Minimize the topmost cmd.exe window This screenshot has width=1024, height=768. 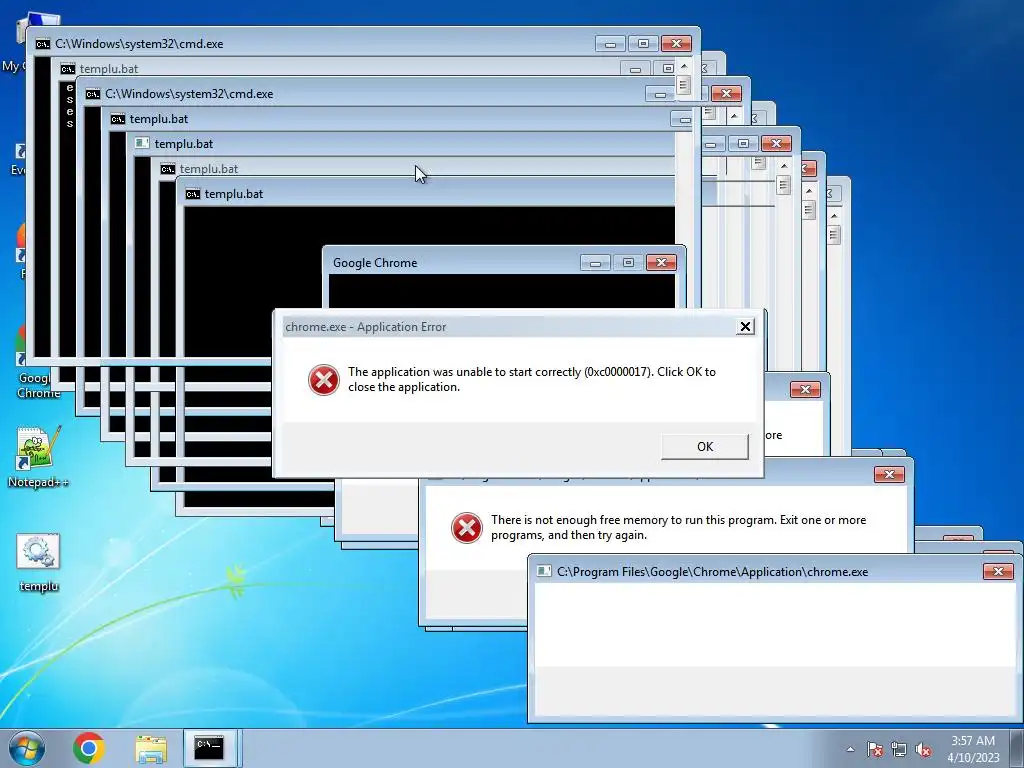coord(610,44)
